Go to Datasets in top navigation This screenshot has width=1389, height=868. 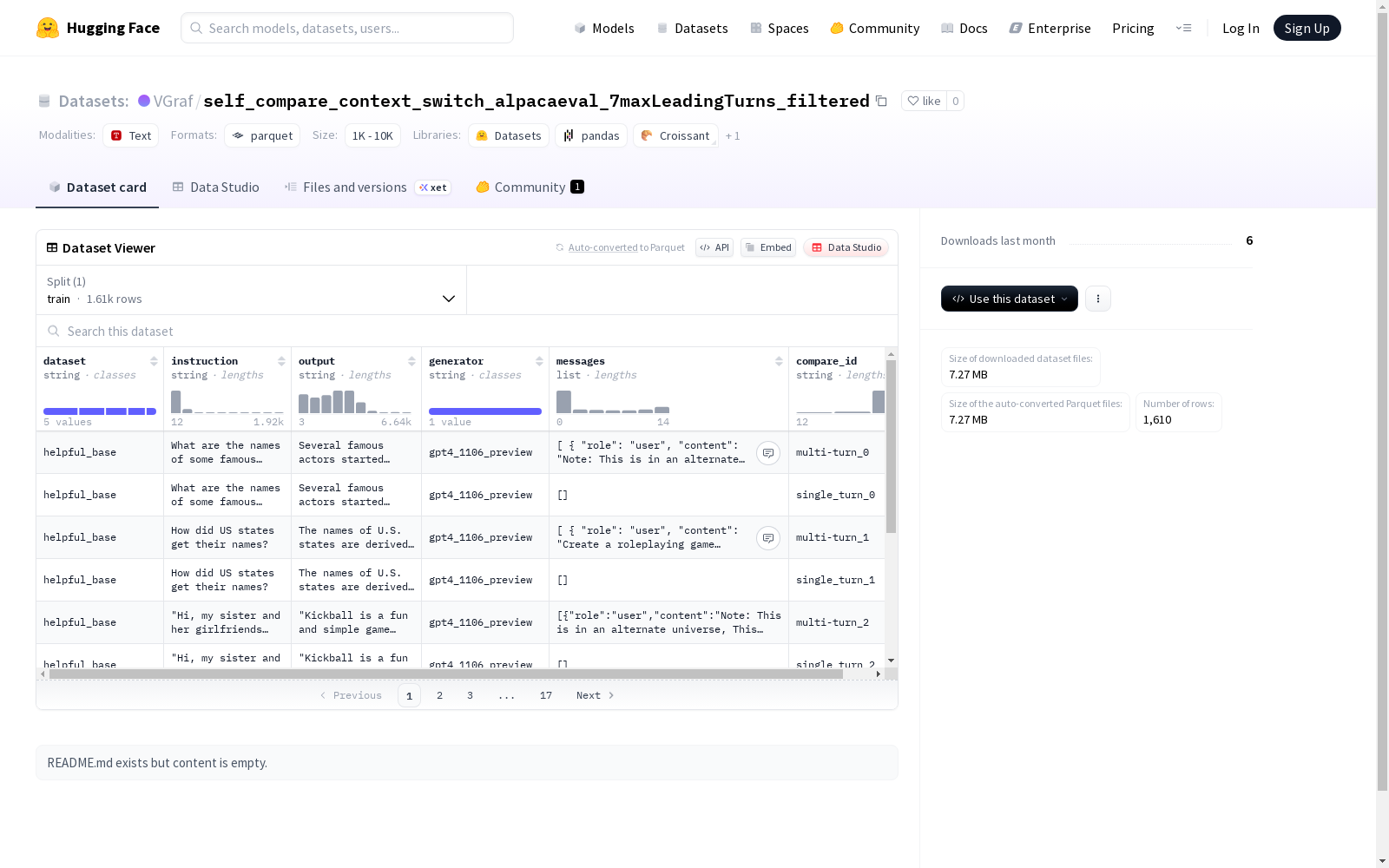693,28
